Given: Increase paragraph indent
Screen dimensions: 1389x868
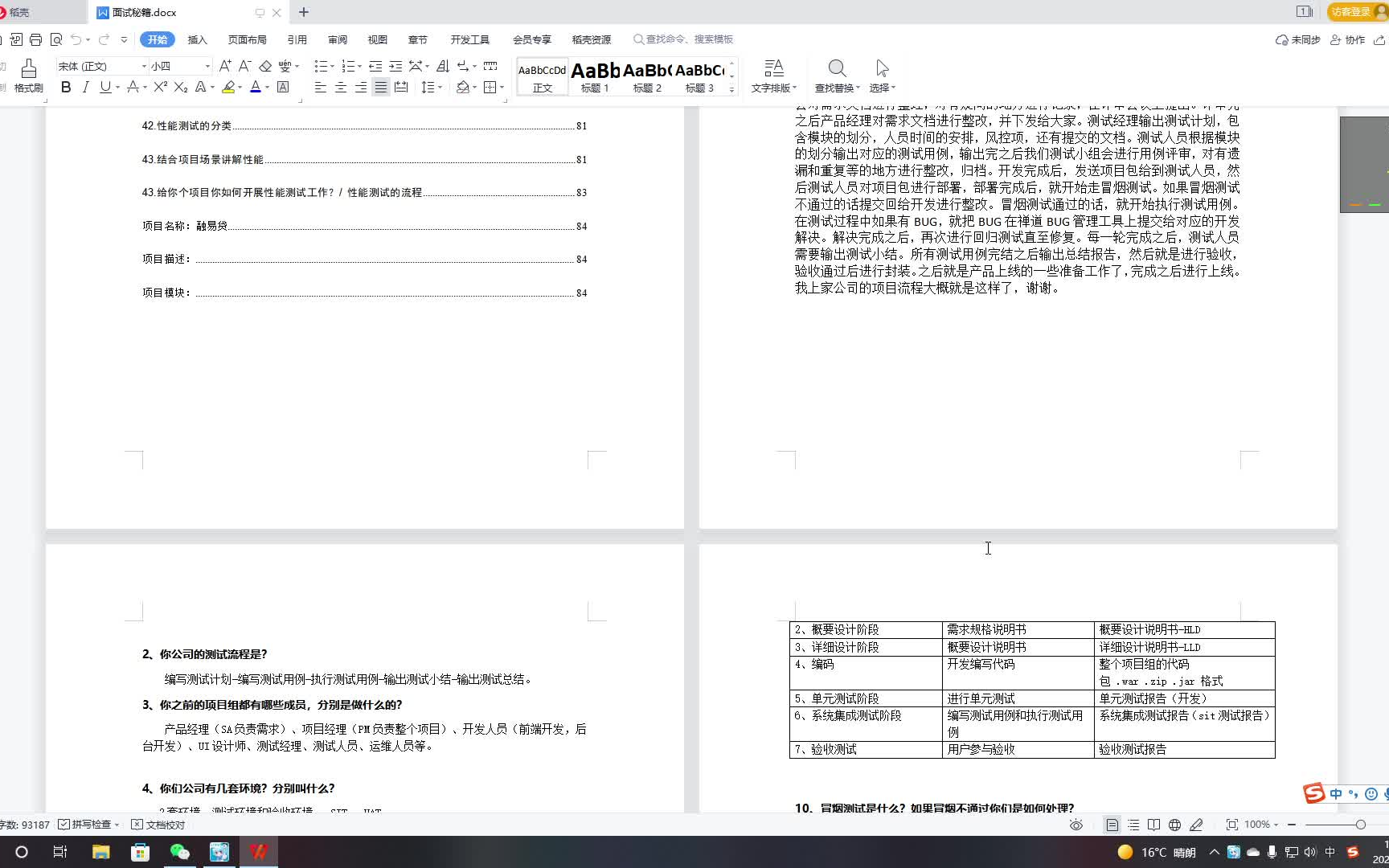Looking at the screenshot, I should pos(395,66).
